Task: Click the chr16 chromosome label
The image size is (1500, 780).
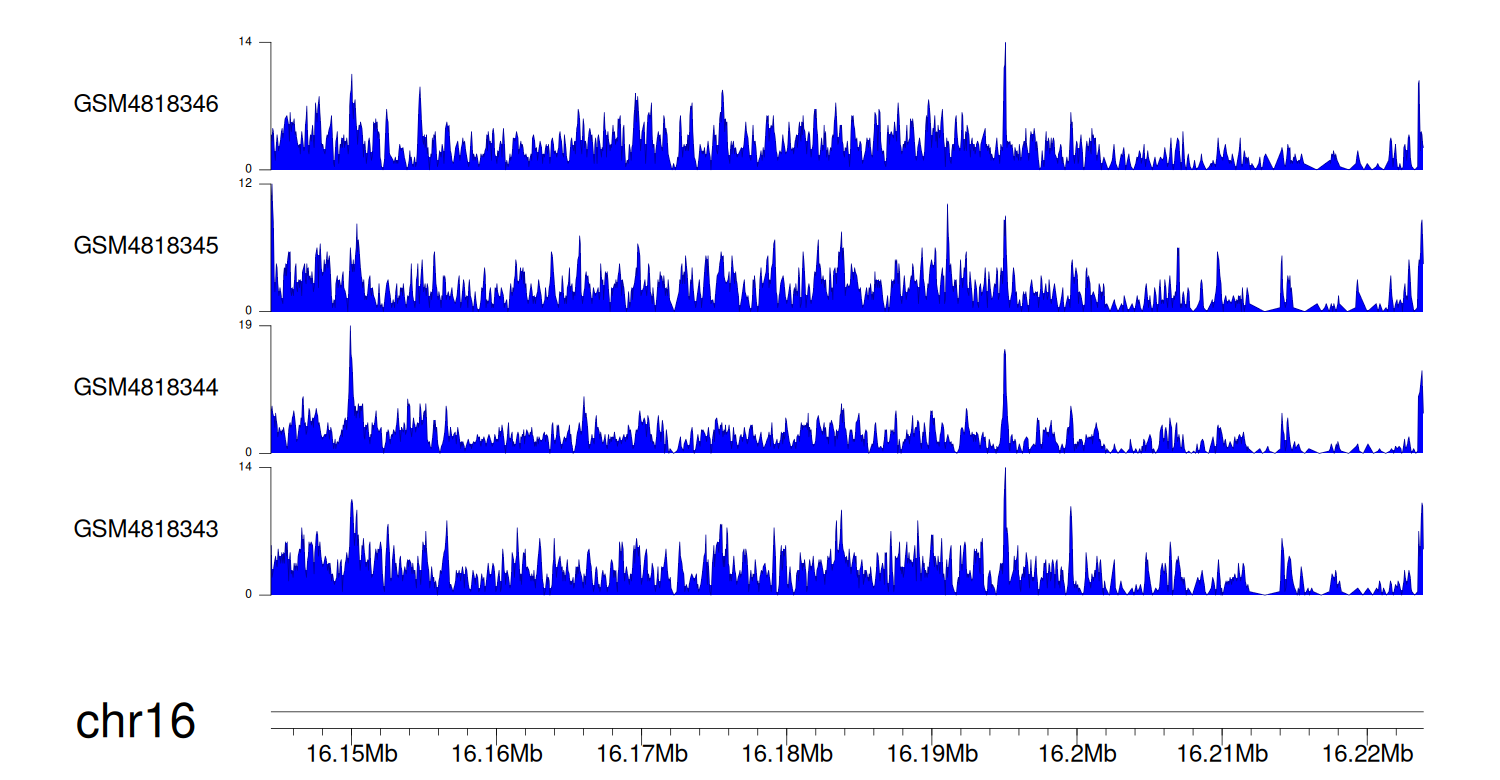Action: (x=135, y=721)
